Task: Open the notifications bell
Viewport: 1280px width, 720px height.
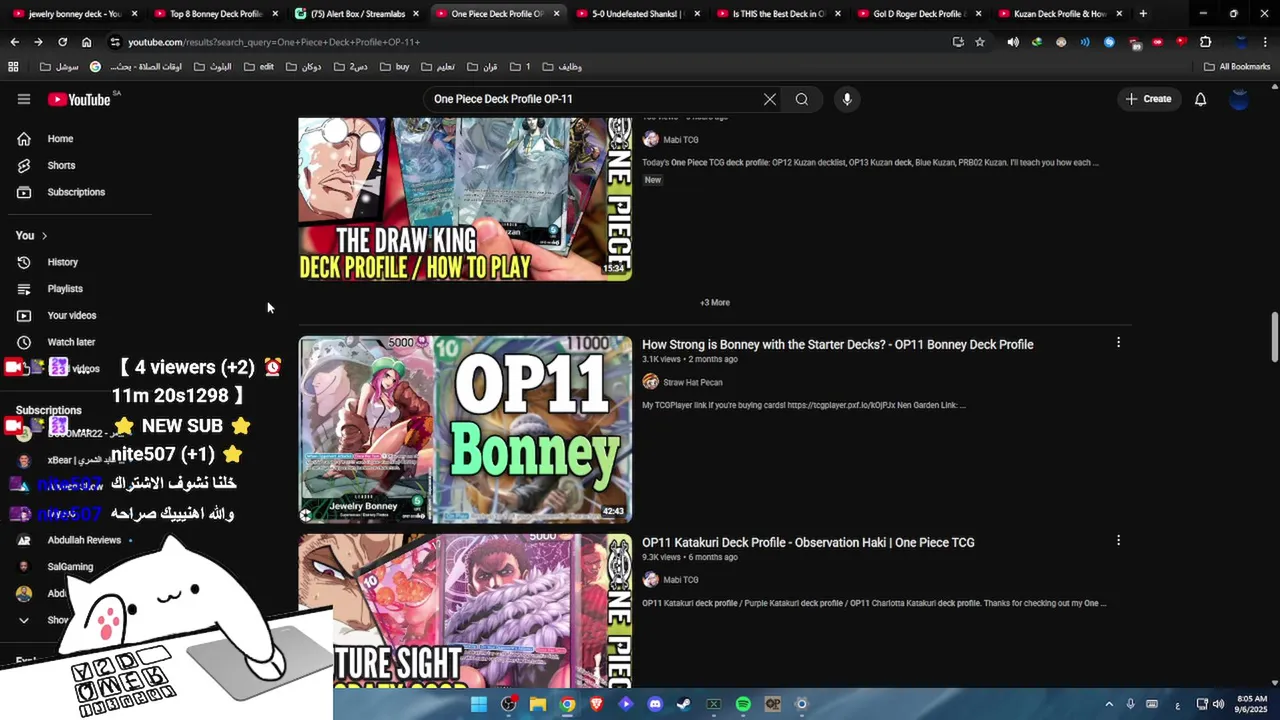Action: click(1200, 99)
